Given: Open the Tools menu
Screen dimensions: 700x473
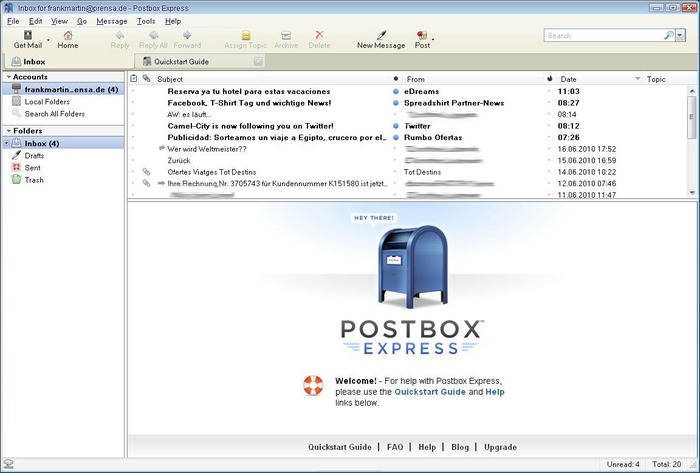Looking at the screenshot, I should (146, 21).
